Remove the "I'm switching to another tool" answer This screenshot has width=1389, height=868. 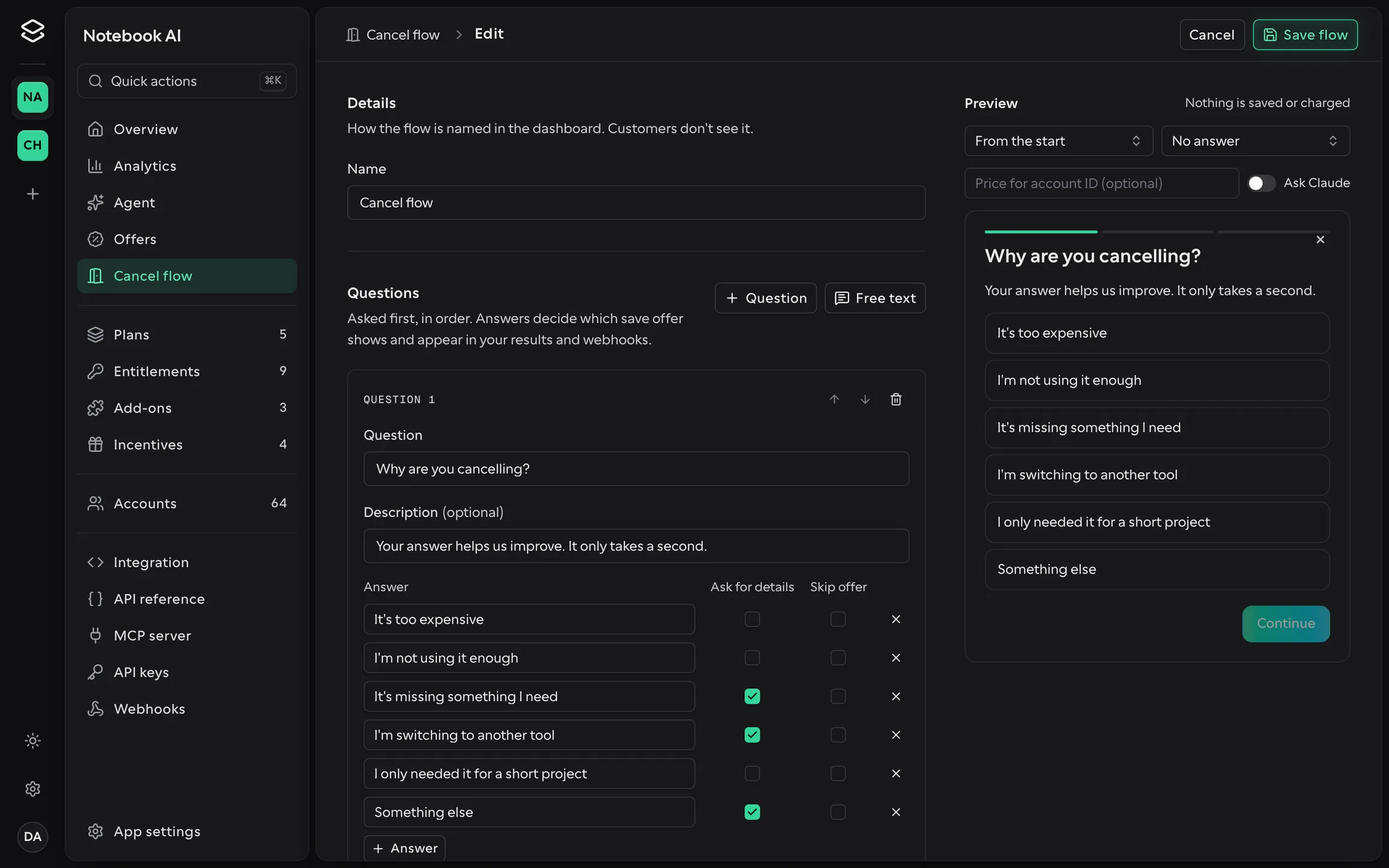click(896, 735)
